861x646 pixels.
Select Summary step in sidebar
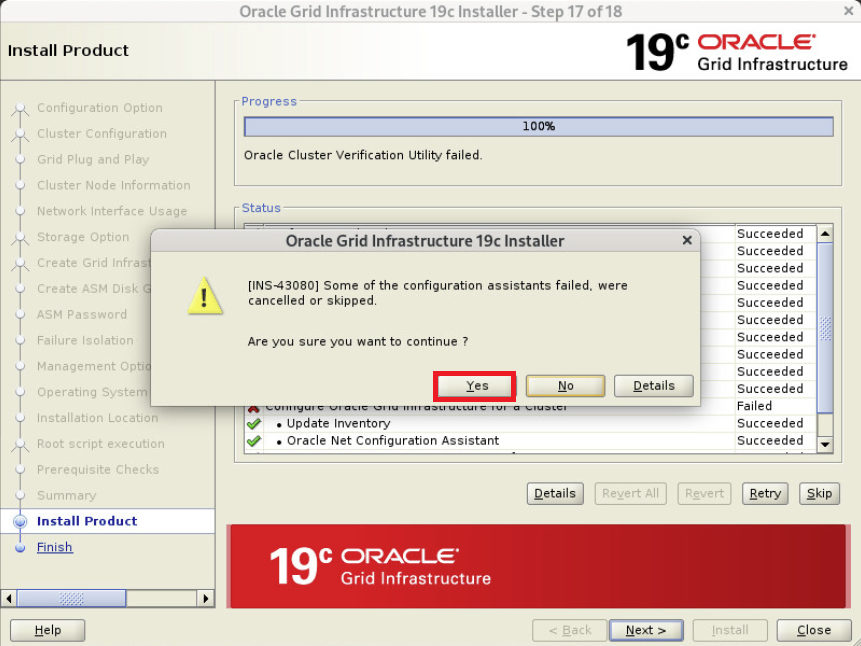point(66,495)
